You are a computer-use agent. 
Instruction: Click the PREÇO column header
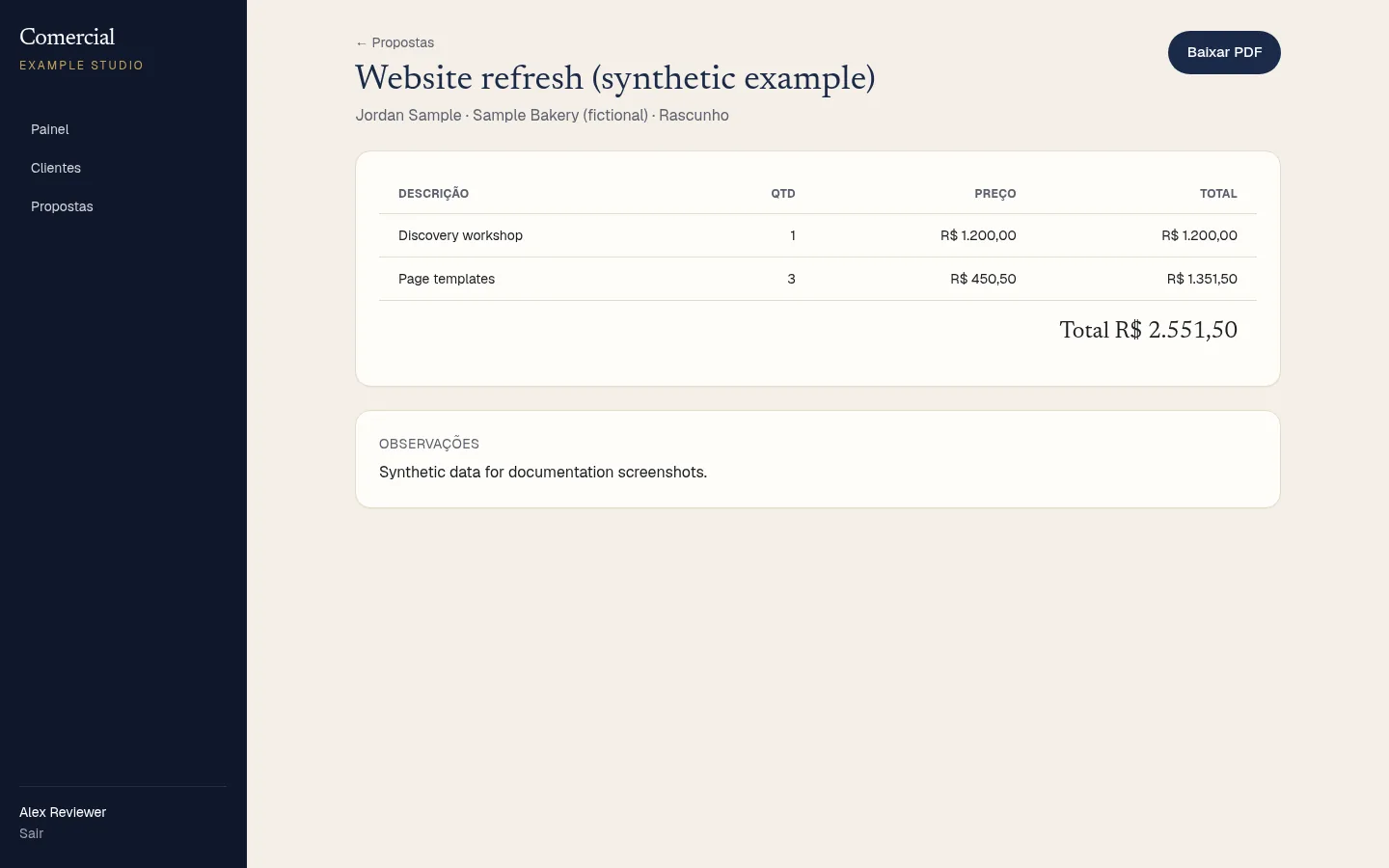pyautogui.click(x=995, y=194)
